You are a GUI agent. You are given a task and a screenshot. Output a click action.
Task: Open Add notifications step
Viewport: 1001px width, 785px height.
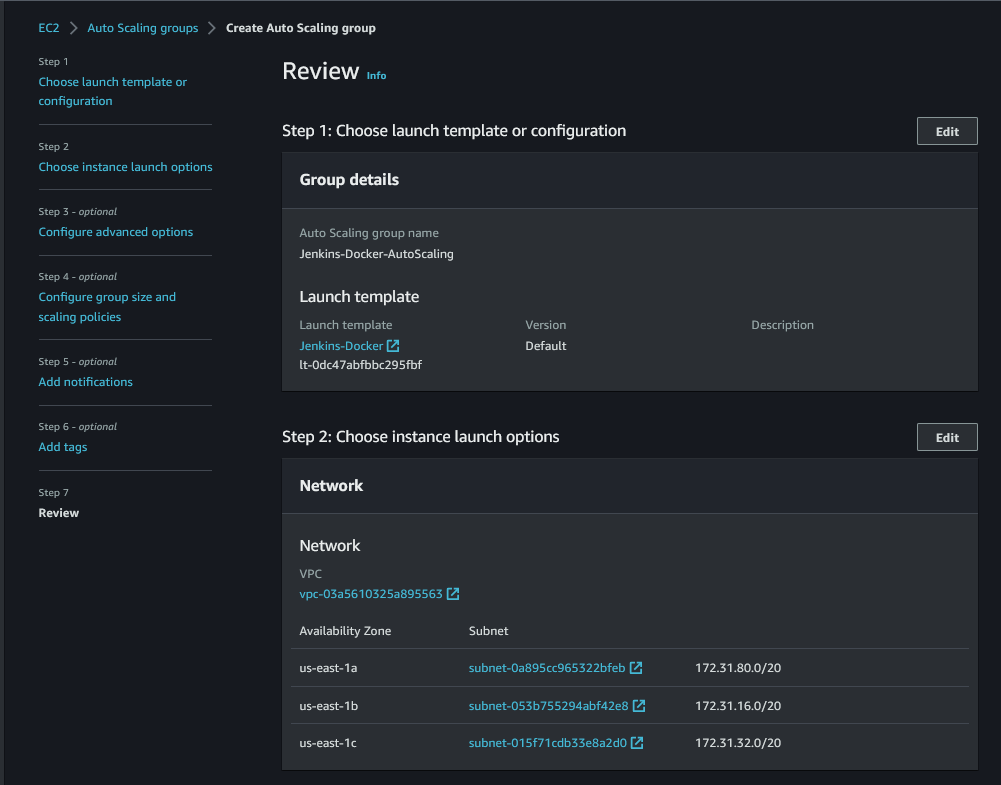tap(86, 382)
